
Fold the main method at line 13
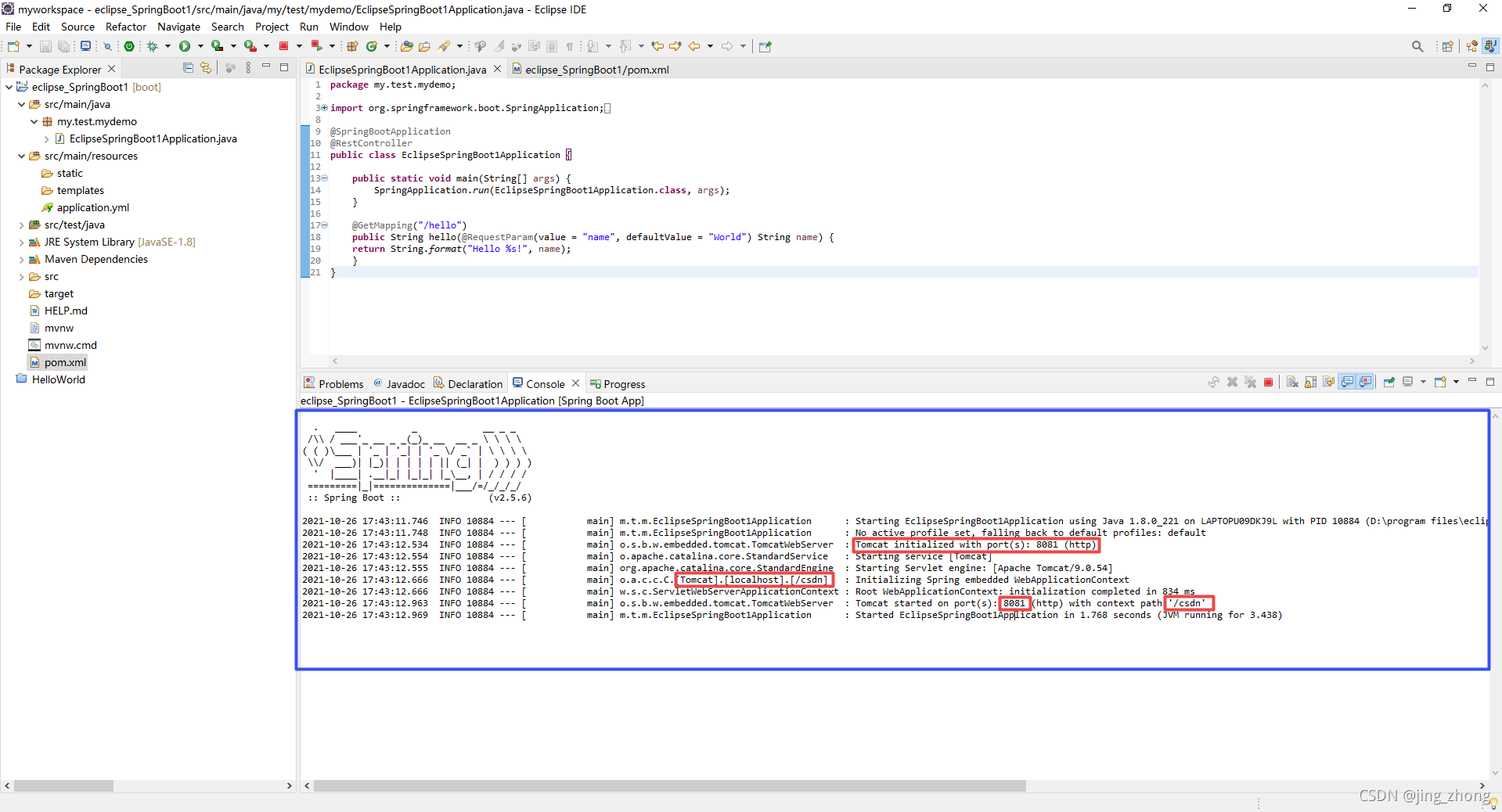tap(324, 178)
